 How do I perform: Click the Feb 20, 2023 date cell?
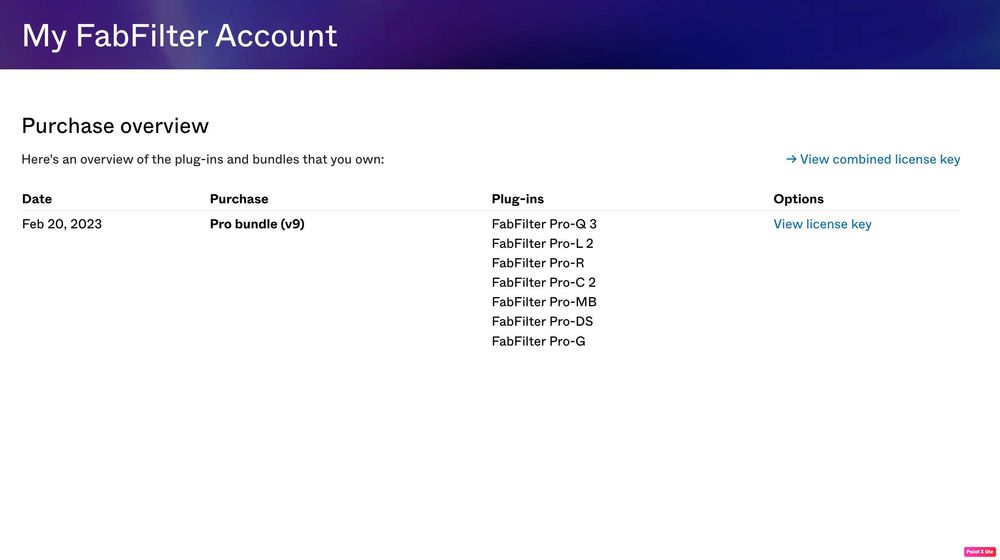pyautogui.click(x=62, y=224)
